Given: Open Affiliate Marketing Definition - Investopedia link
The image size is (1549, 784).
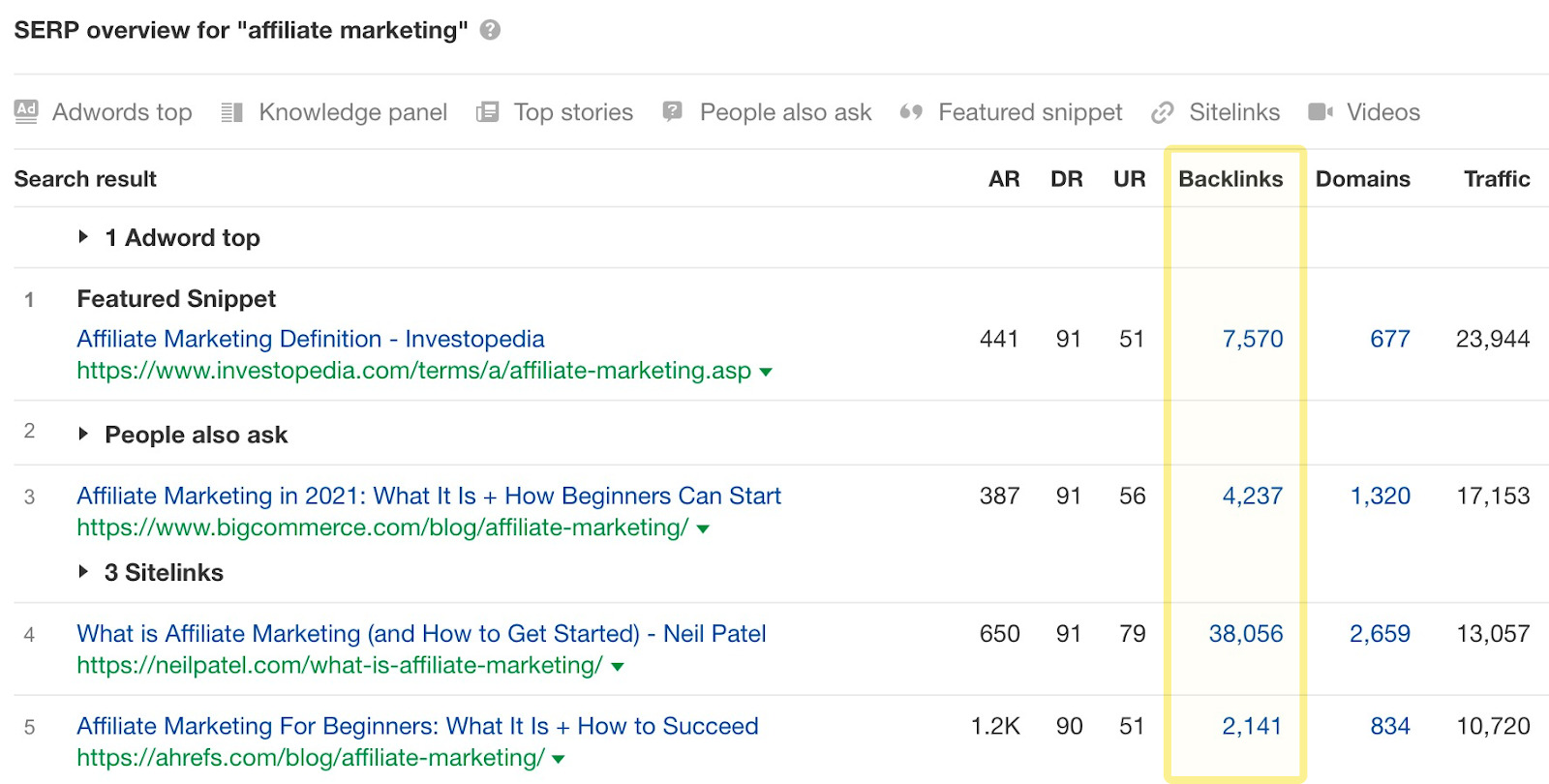Looking at the screenshot, I should click(x=310, y=339).
